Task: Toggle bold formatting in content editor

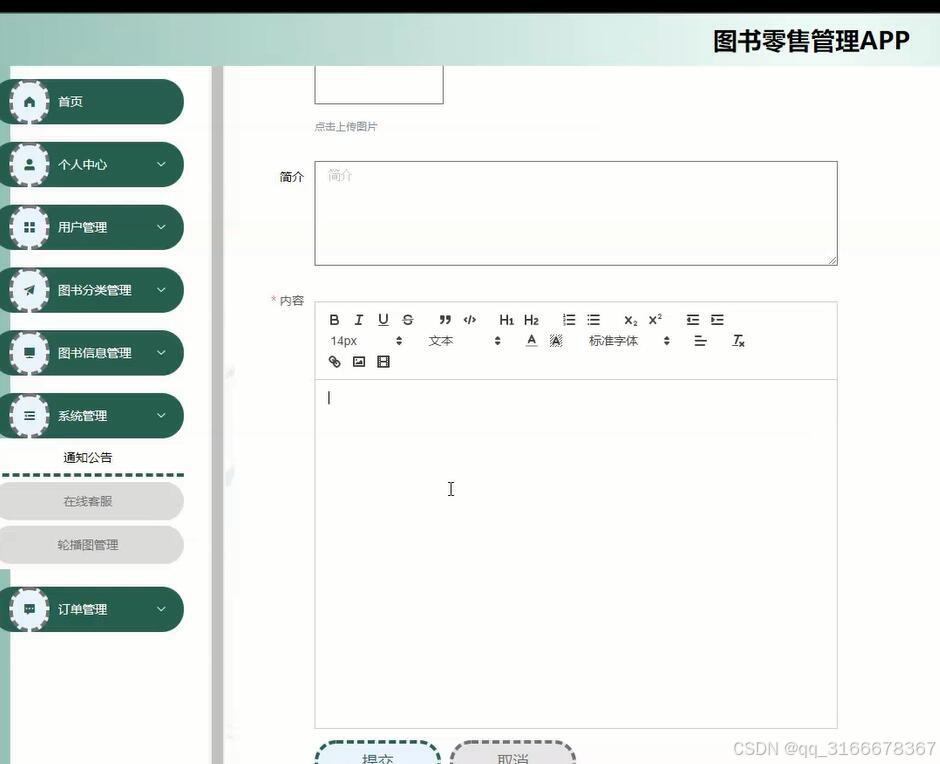Action: tap(335, 320)
